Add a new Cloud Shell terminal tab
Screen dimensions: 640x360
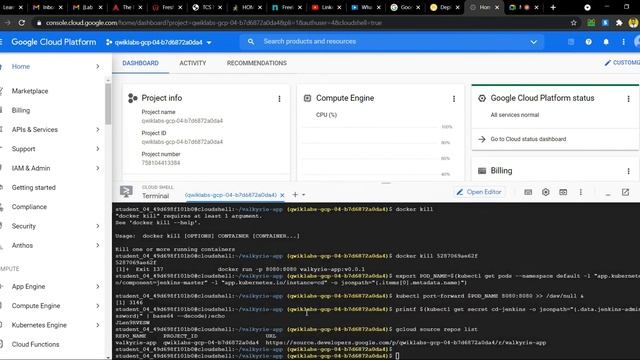click(295, 195)
